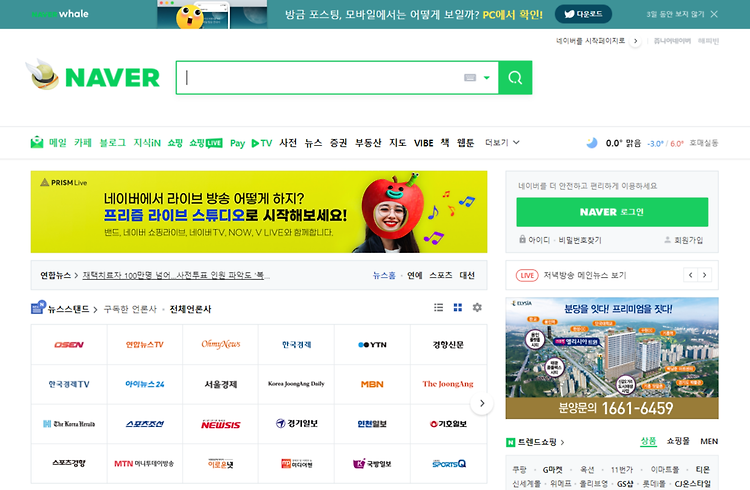
Task: Open 카페 service link
Action: (x=83, y=143)
